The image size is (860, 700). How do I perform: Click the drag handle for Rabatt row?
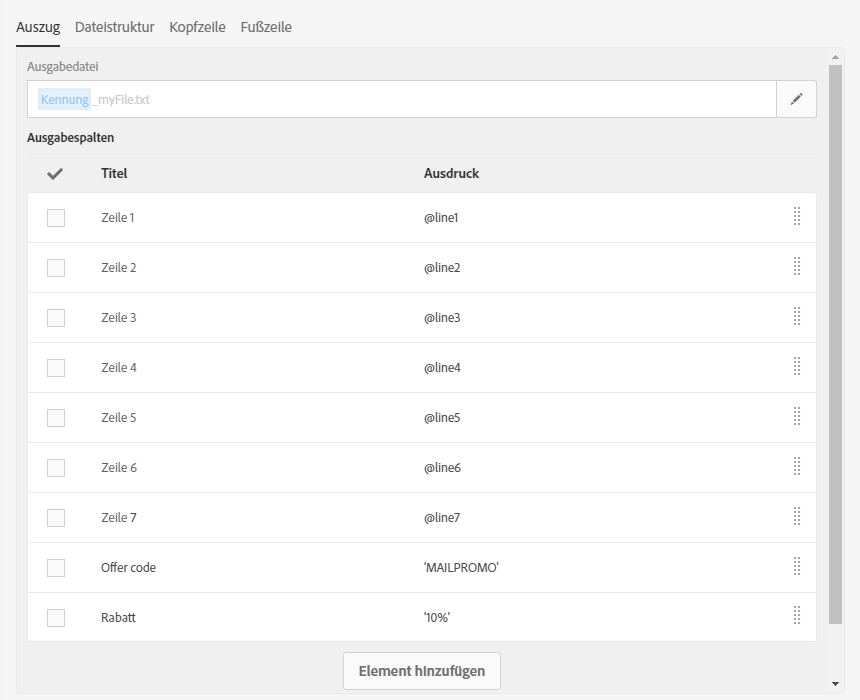[x=797, y=616]
